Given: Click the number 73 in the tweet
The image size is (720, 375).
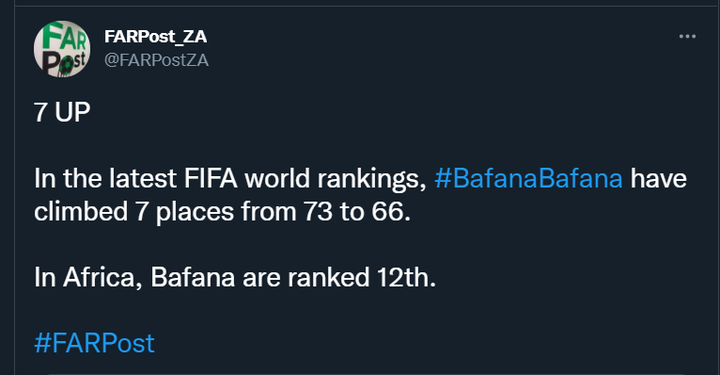Looking at the screenshot, I should [317, 212].
